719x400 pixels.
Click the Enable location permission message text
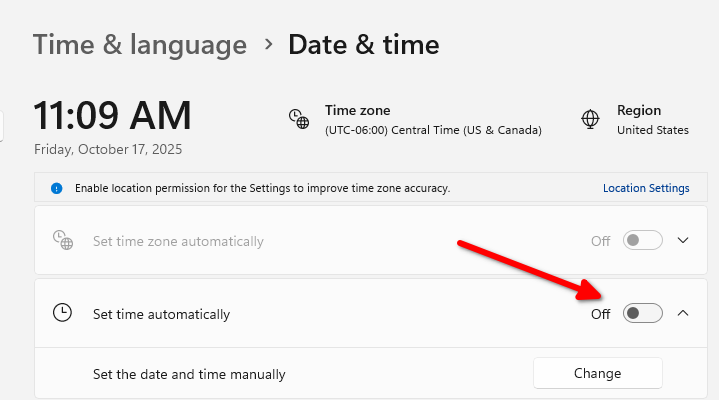(261, 188)
